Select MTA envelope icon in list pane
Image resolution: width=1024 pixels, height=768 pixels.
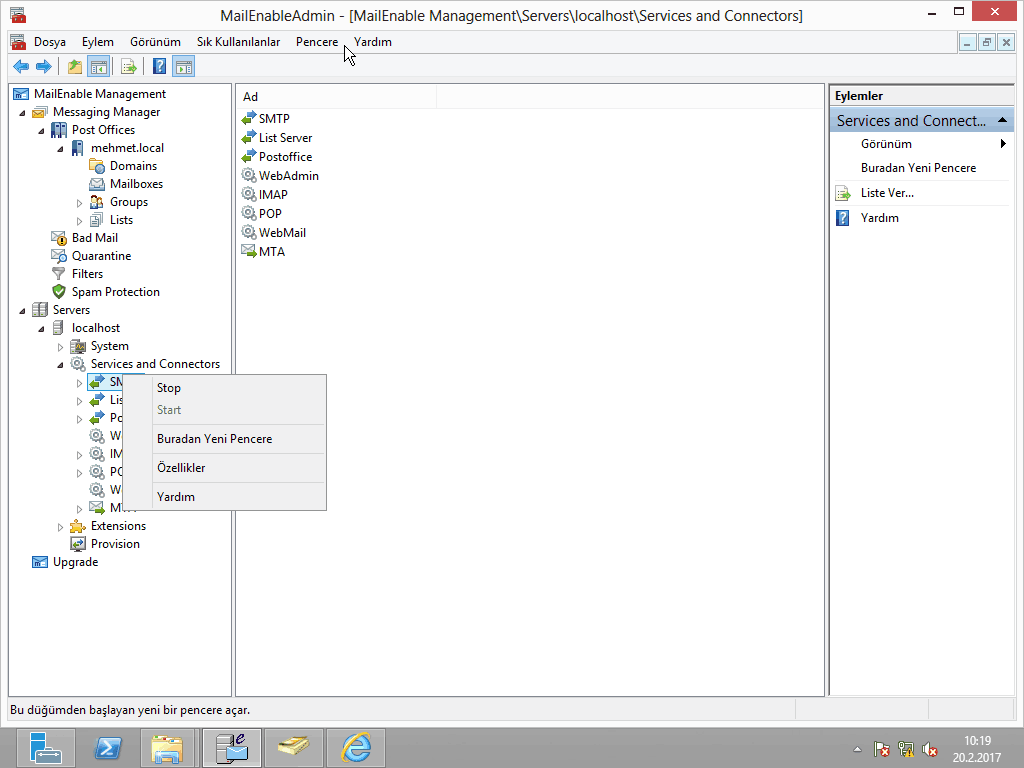(249, 251)
